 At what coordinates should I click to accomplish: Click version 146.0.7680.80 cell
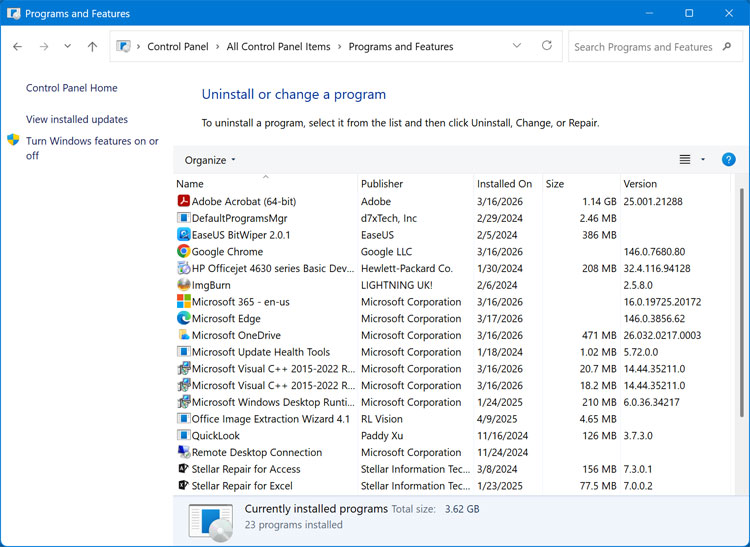coord(654,252)
